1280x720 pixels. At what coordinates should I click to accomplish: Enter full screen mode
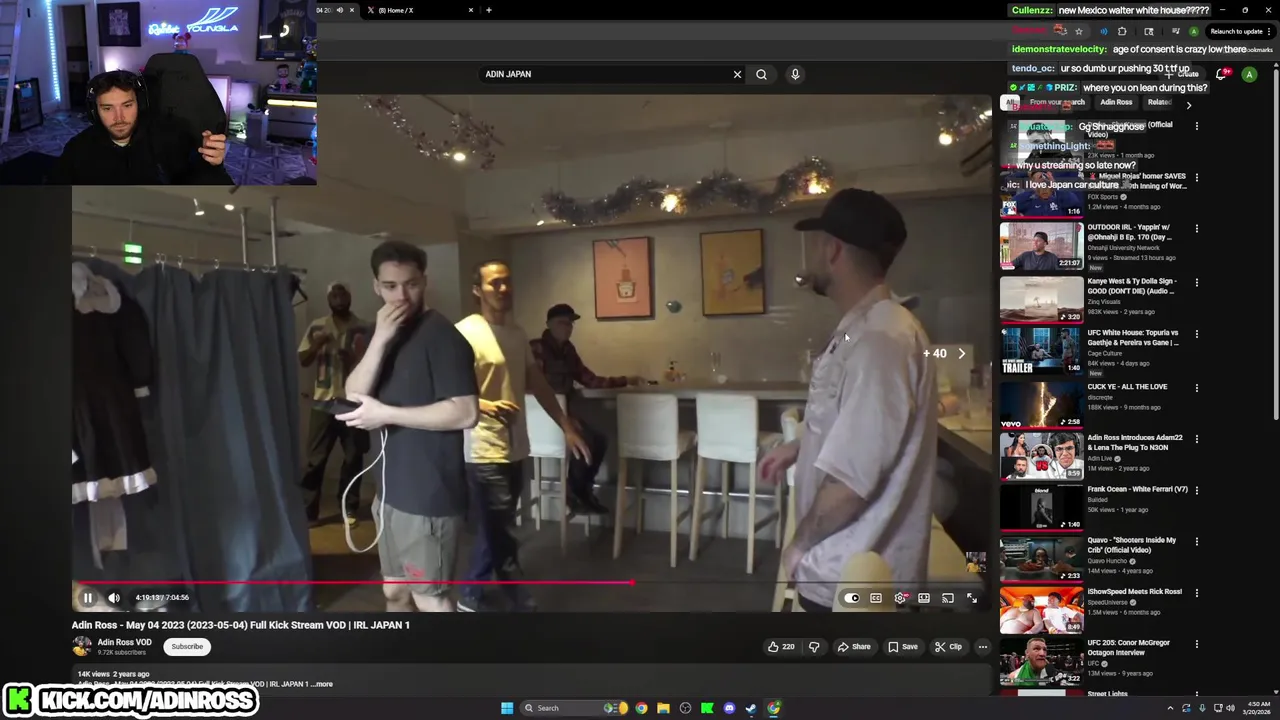coord(972,598)
